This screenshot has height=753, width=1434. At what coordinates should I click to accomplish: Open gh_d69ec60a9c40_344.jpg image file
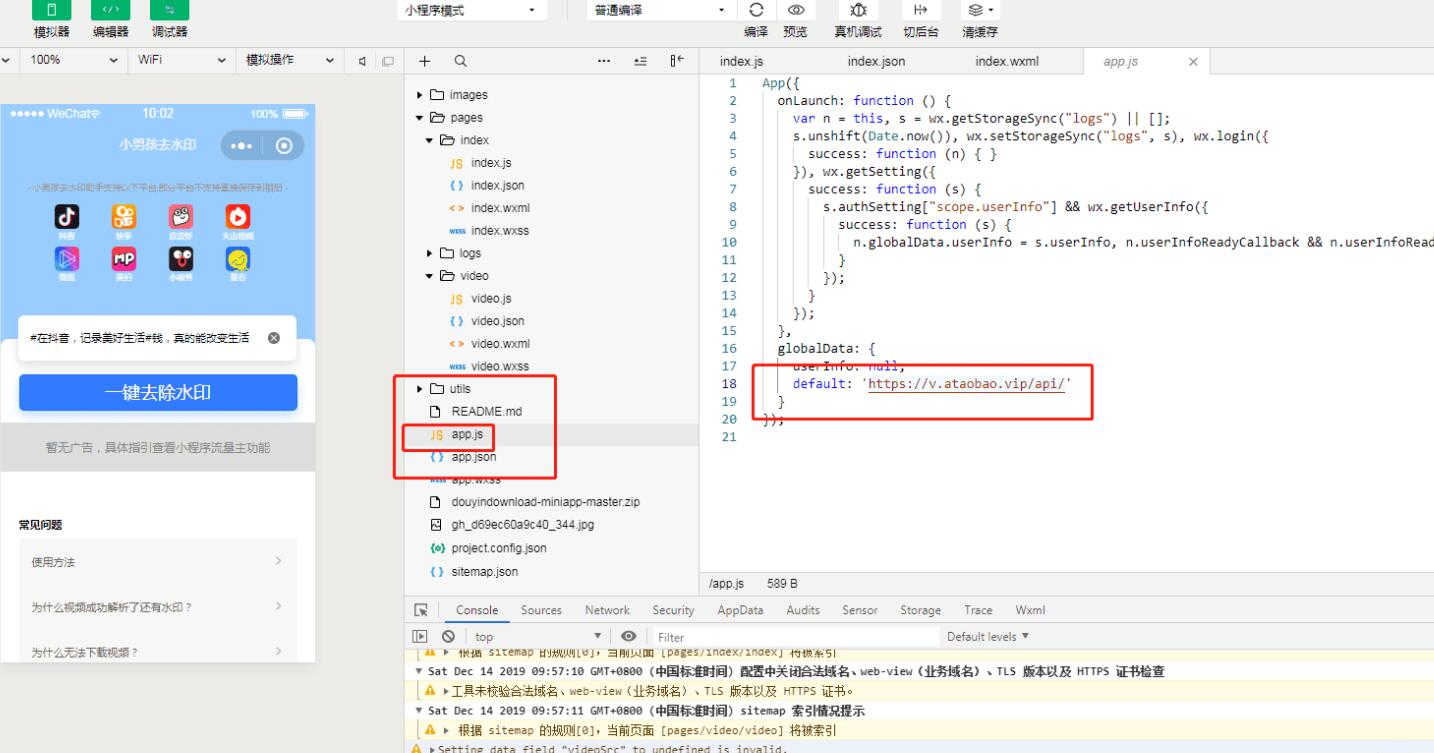pos(523,525)
